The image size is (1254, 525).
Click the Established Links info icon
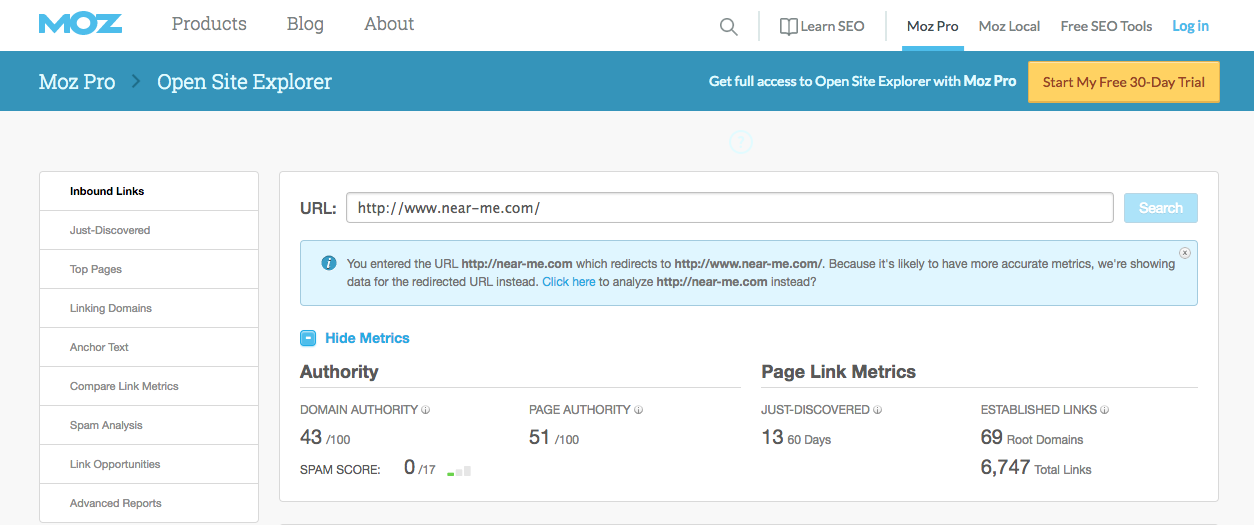[1105, 410]
